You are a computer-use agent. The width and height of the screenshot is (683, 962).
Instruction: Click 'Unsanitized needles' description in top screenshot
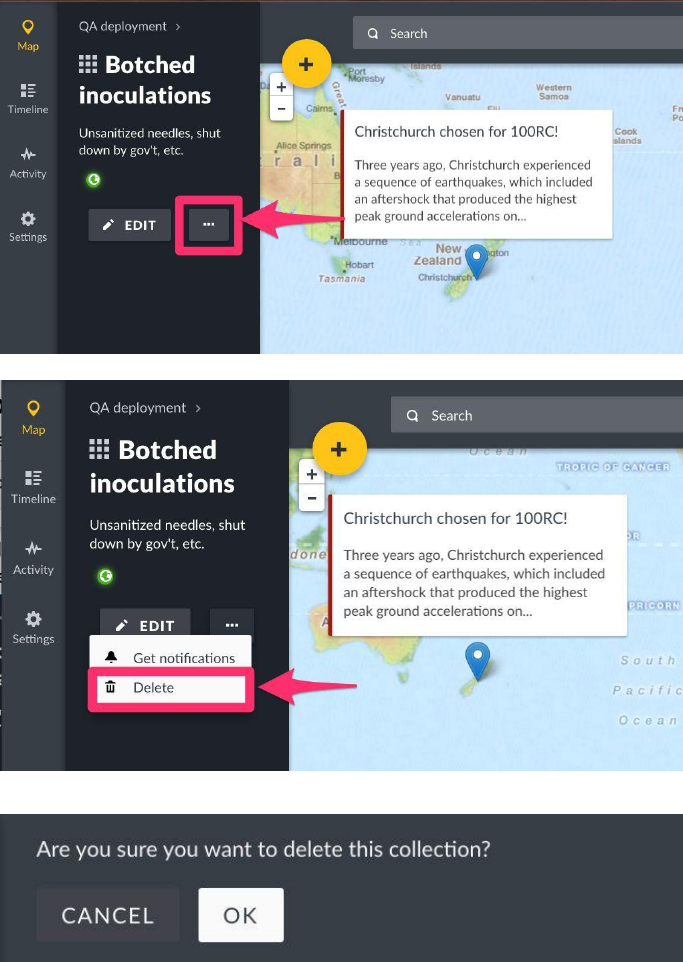[x=150, y=142]
